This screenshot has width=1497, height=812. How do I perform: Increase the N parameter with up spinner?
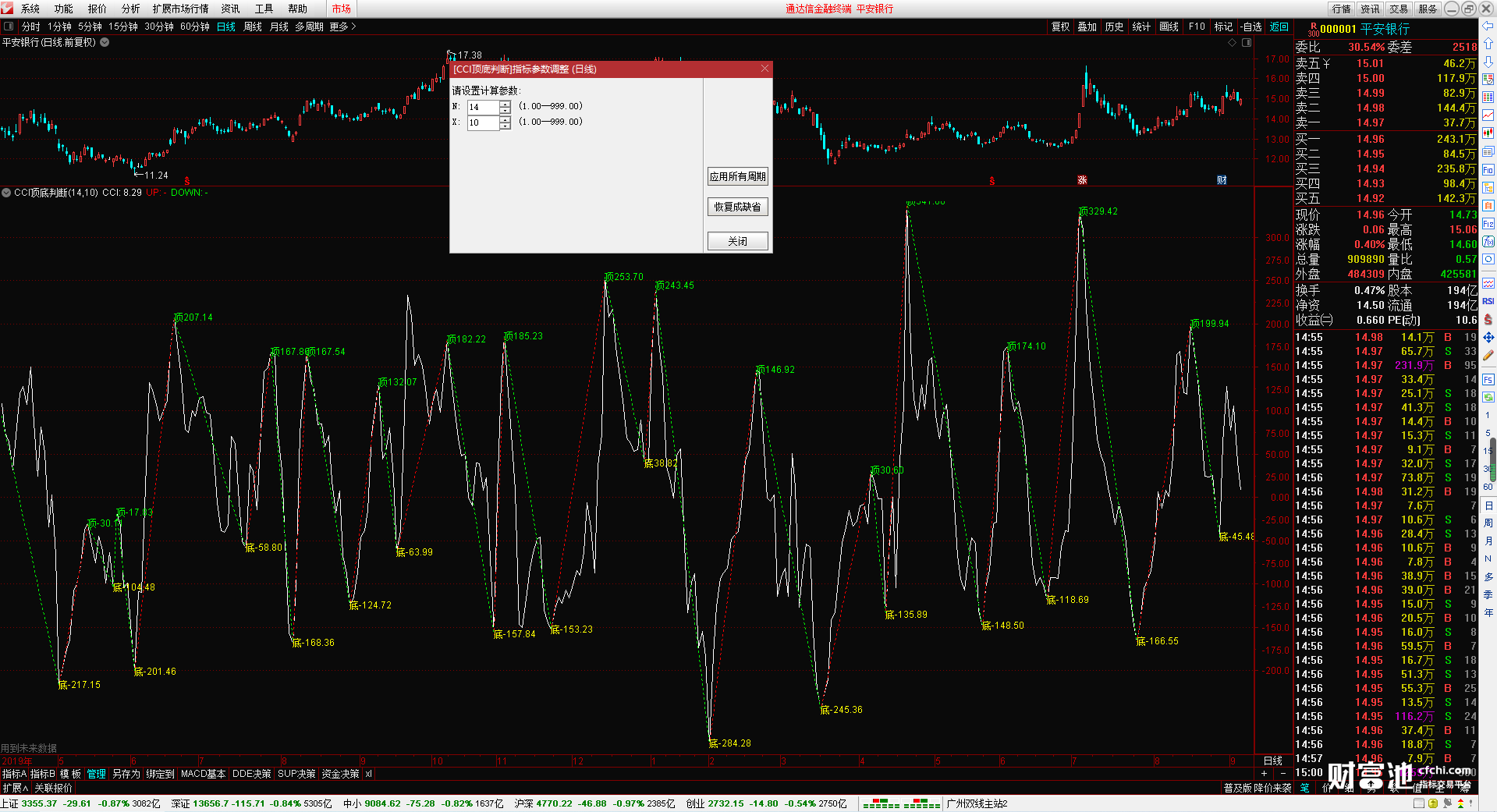(505, 104)
